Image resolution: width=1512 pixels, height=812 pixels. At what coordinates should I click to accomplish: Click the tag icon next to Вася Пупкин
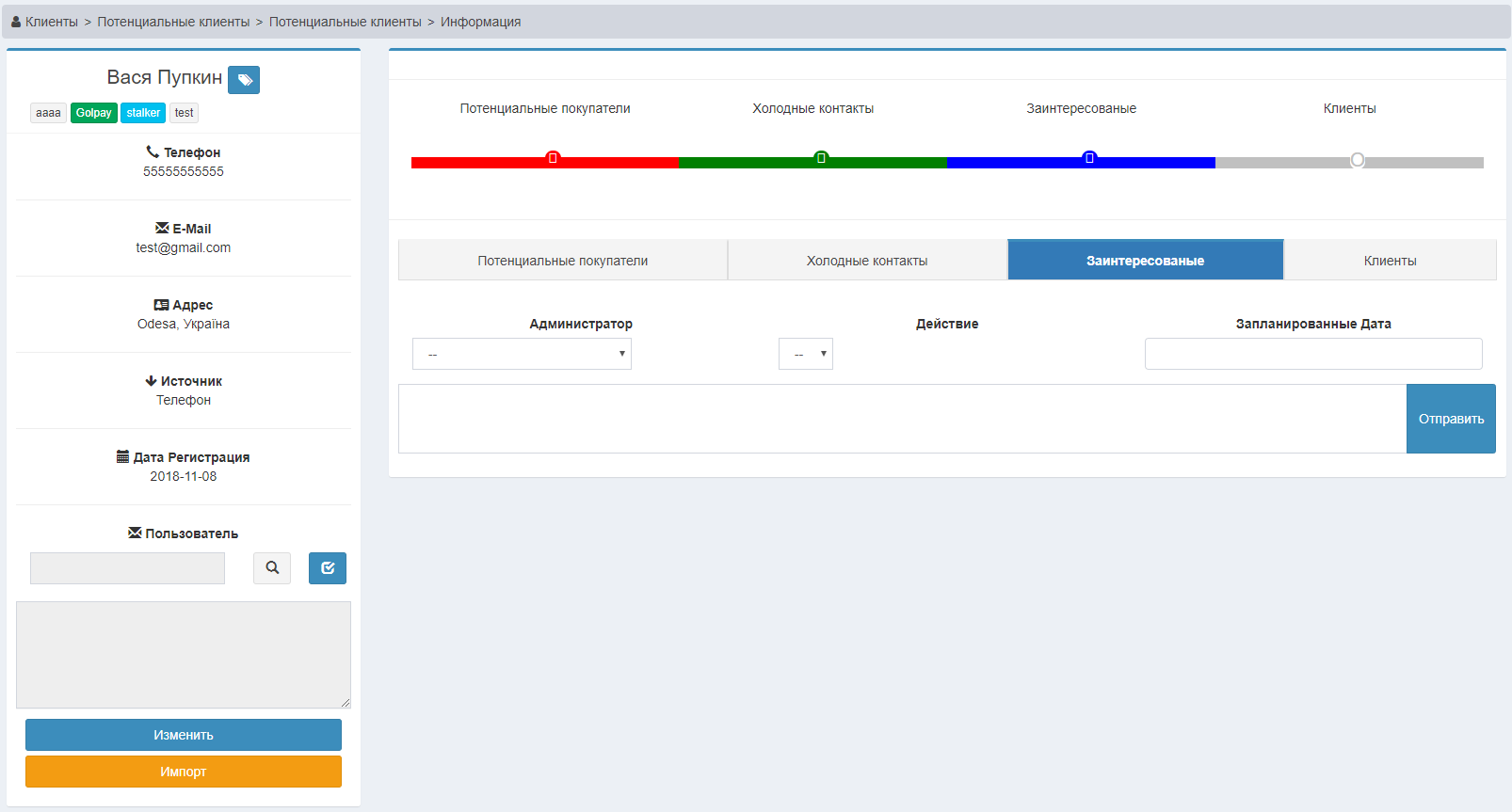(244, 80)
